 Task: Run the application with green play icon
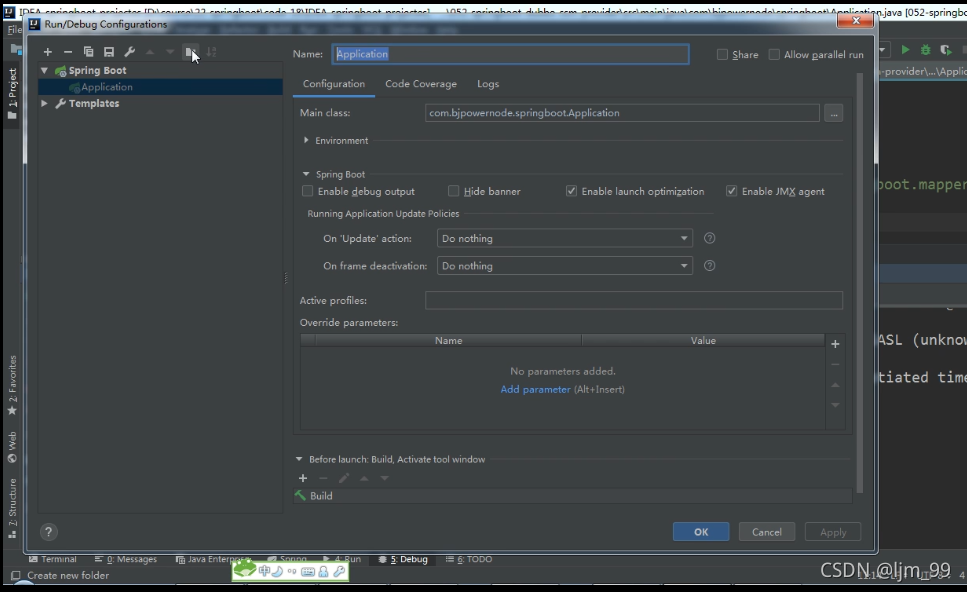[x=905, y=50]
